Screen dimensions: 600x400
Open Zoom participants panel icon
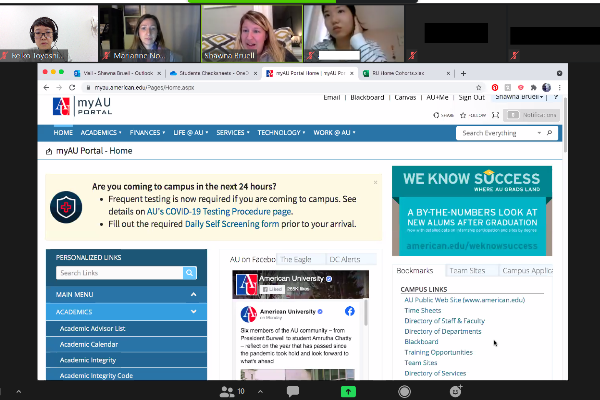click(x=227, y=391)
